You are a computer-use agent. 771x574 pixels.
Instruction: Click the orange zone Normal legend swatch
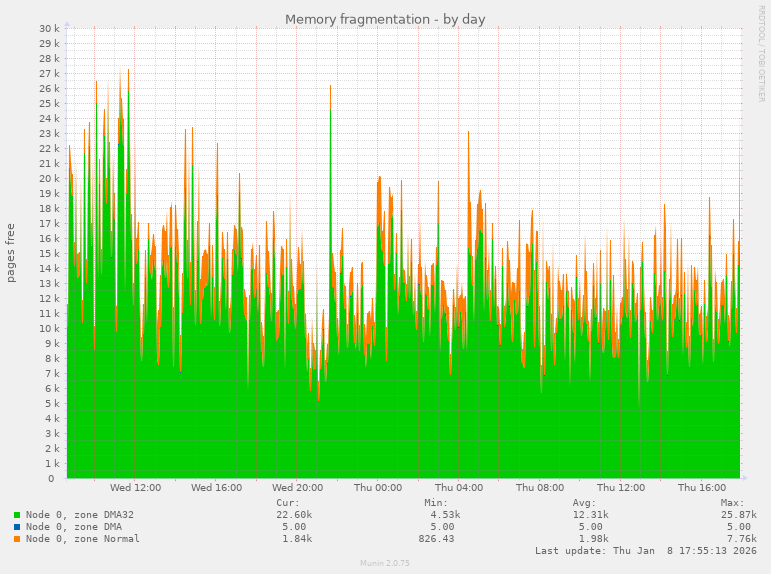(17, 539)
